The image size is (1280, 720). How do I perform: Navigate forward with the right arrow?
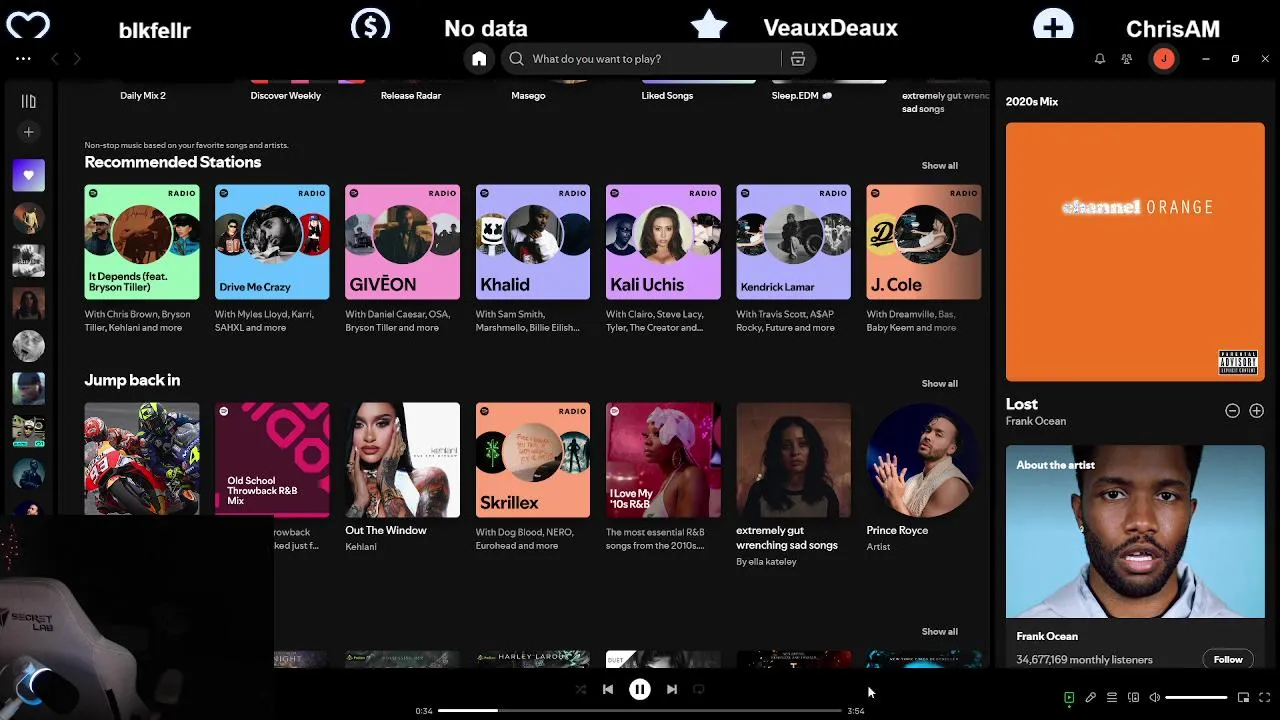(x=77, y=59)
